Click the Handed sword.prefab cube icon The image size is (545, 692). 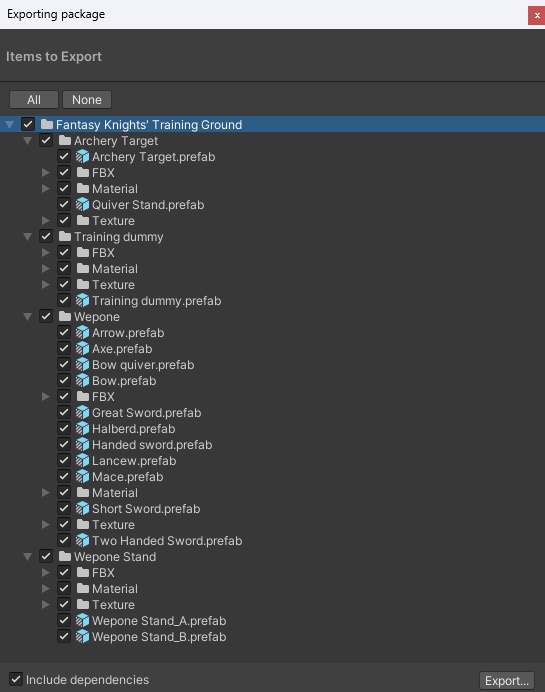pos(82,444)
